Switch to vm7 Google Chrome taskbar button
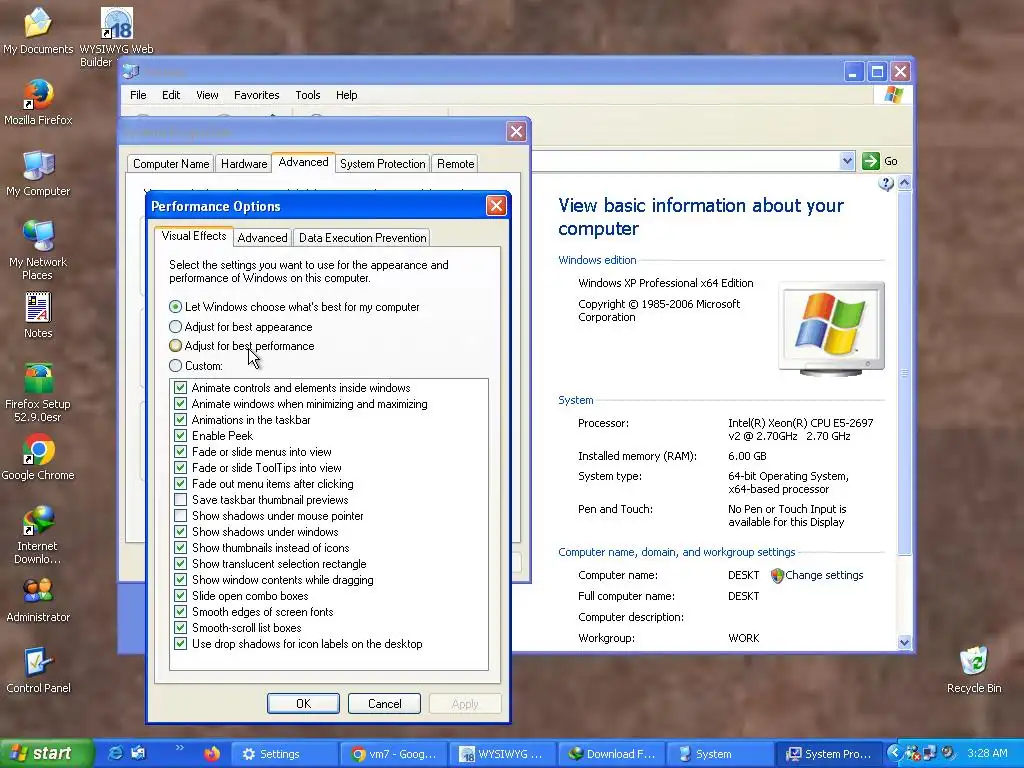Screen dimensions: 1024x768 tap(394, 754)
